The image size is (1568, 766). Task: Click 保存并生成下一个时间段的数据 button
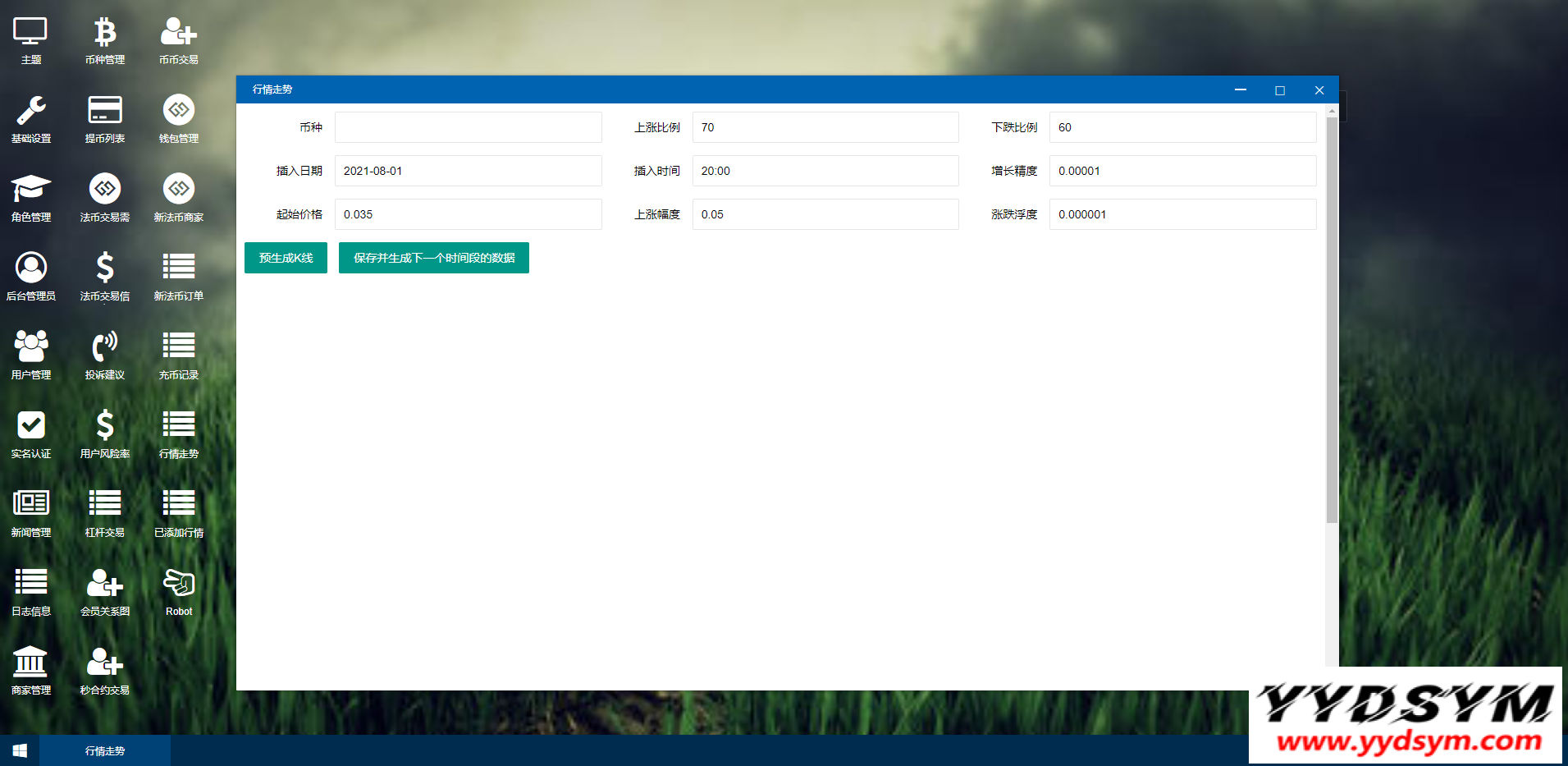click(433, 258)
